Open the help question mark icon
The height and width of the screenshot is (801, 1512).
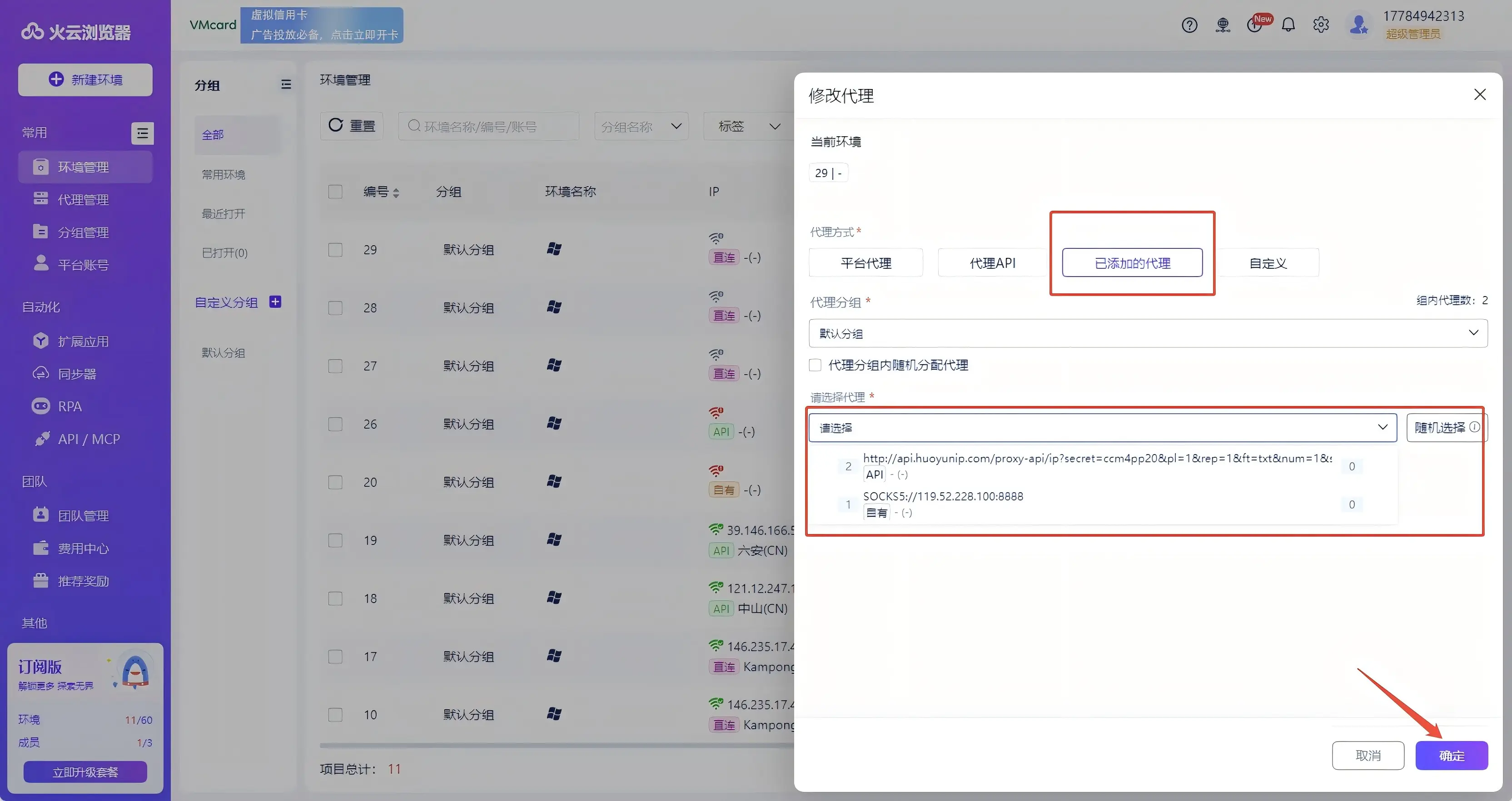tap(1189, 25)
